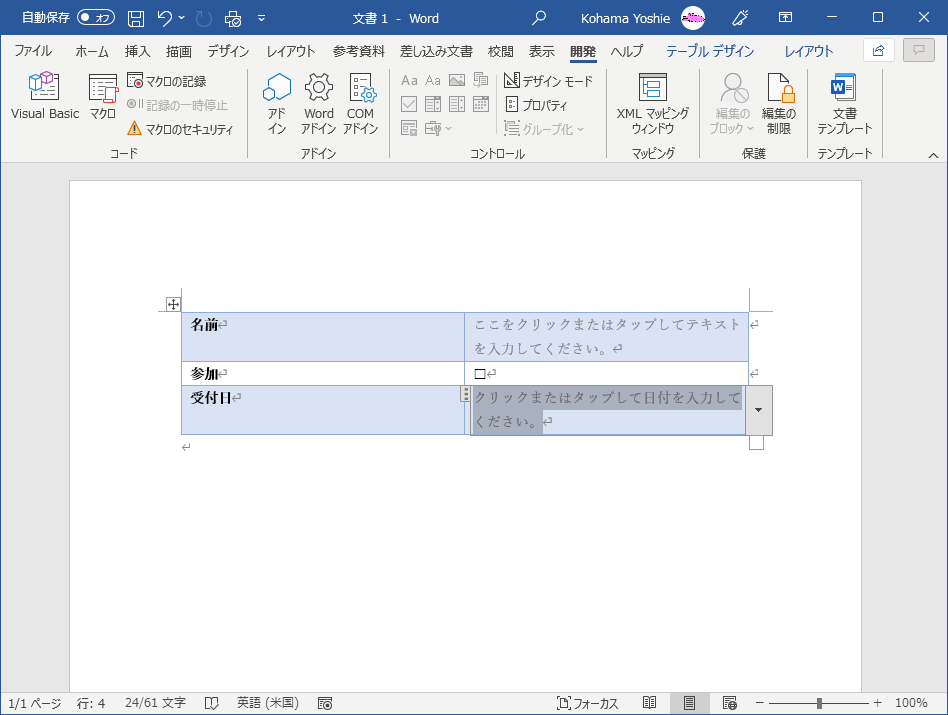Viewport: 948px width, 715px height.
Task: Insert combo box content control
Action: coord(433,105)
